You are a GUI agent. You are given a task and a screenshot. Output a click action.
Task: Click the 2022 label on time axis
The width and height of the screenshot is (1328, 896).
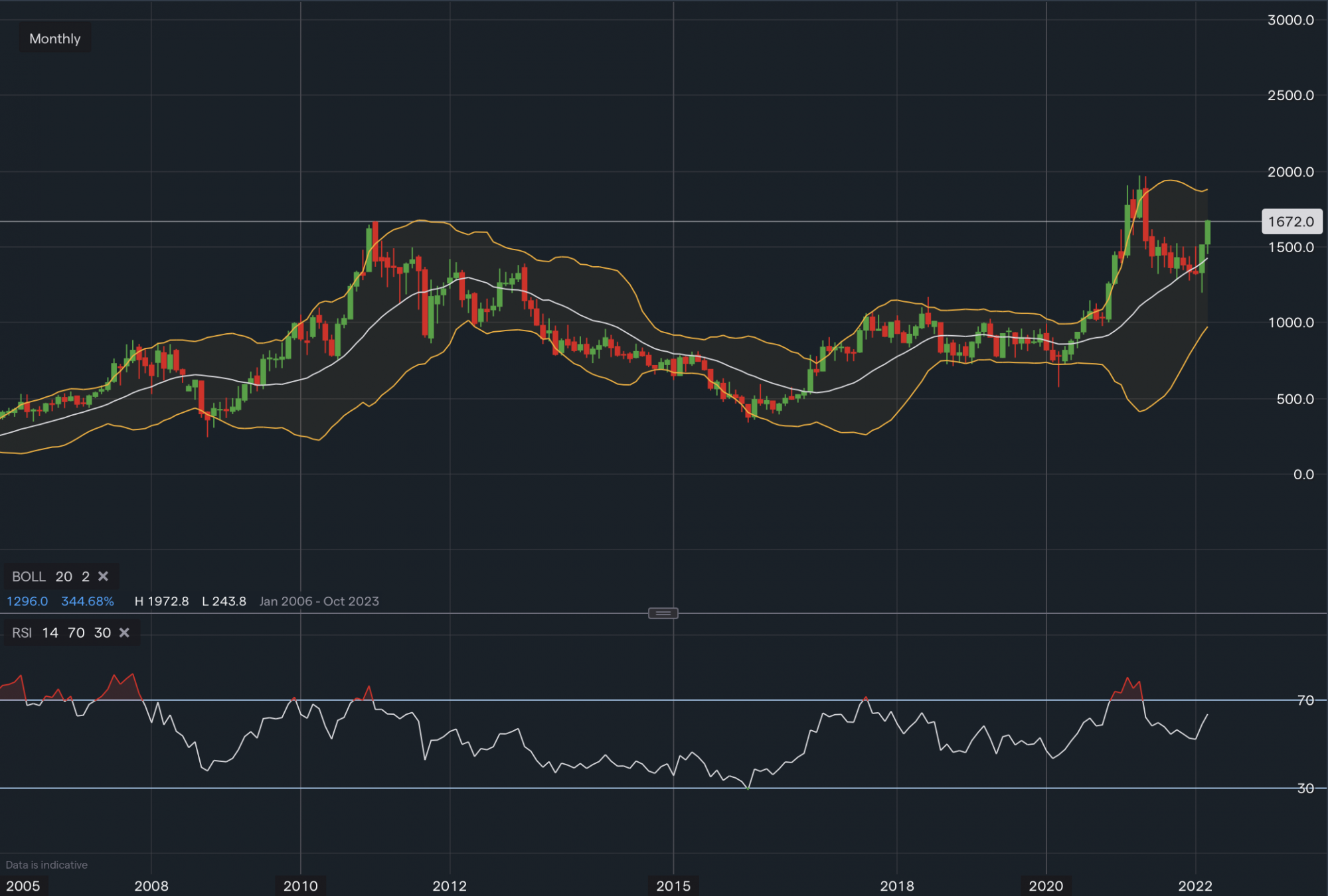pos(1195,885)
